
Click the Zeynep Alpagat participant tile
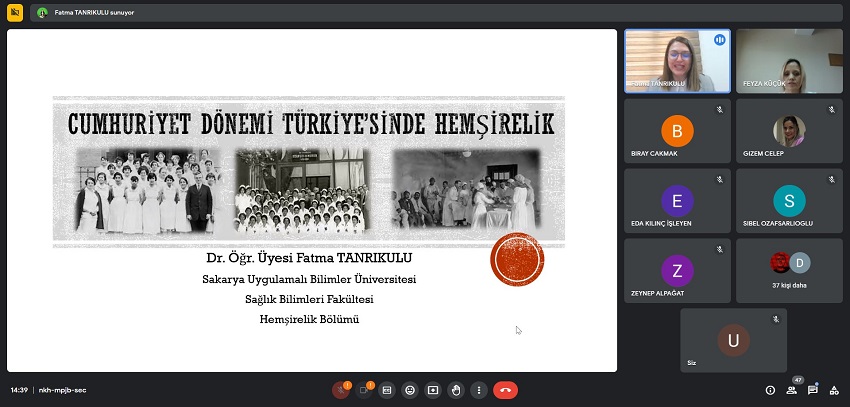pos(677,270)
